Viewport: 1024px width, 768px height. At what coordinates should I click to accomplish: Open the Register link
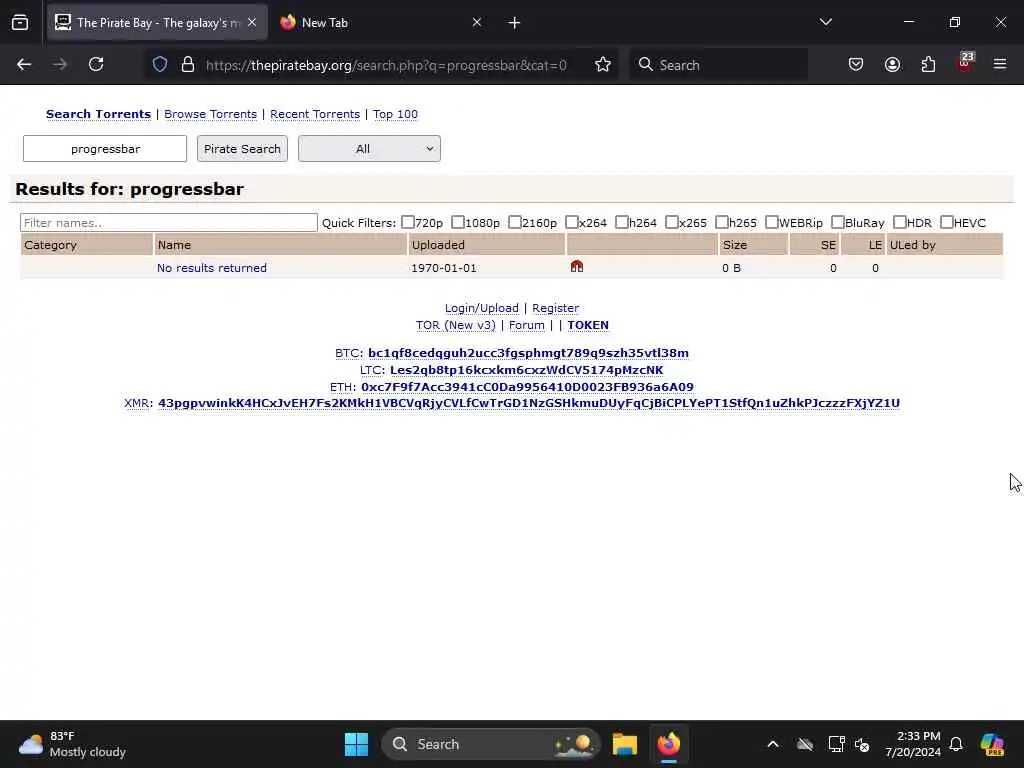[x=555, y=308]
